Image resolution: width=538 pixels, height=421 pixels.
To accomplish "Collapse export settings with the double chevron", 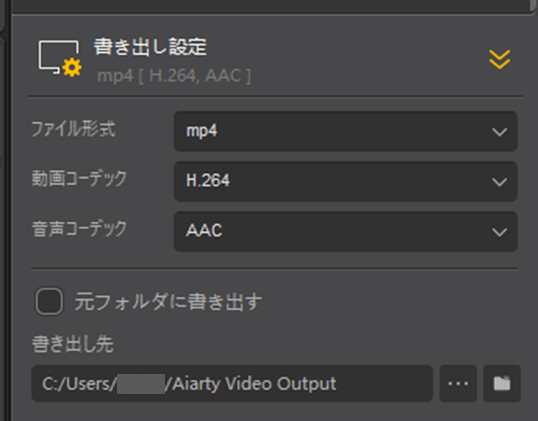I will (499, 59).
